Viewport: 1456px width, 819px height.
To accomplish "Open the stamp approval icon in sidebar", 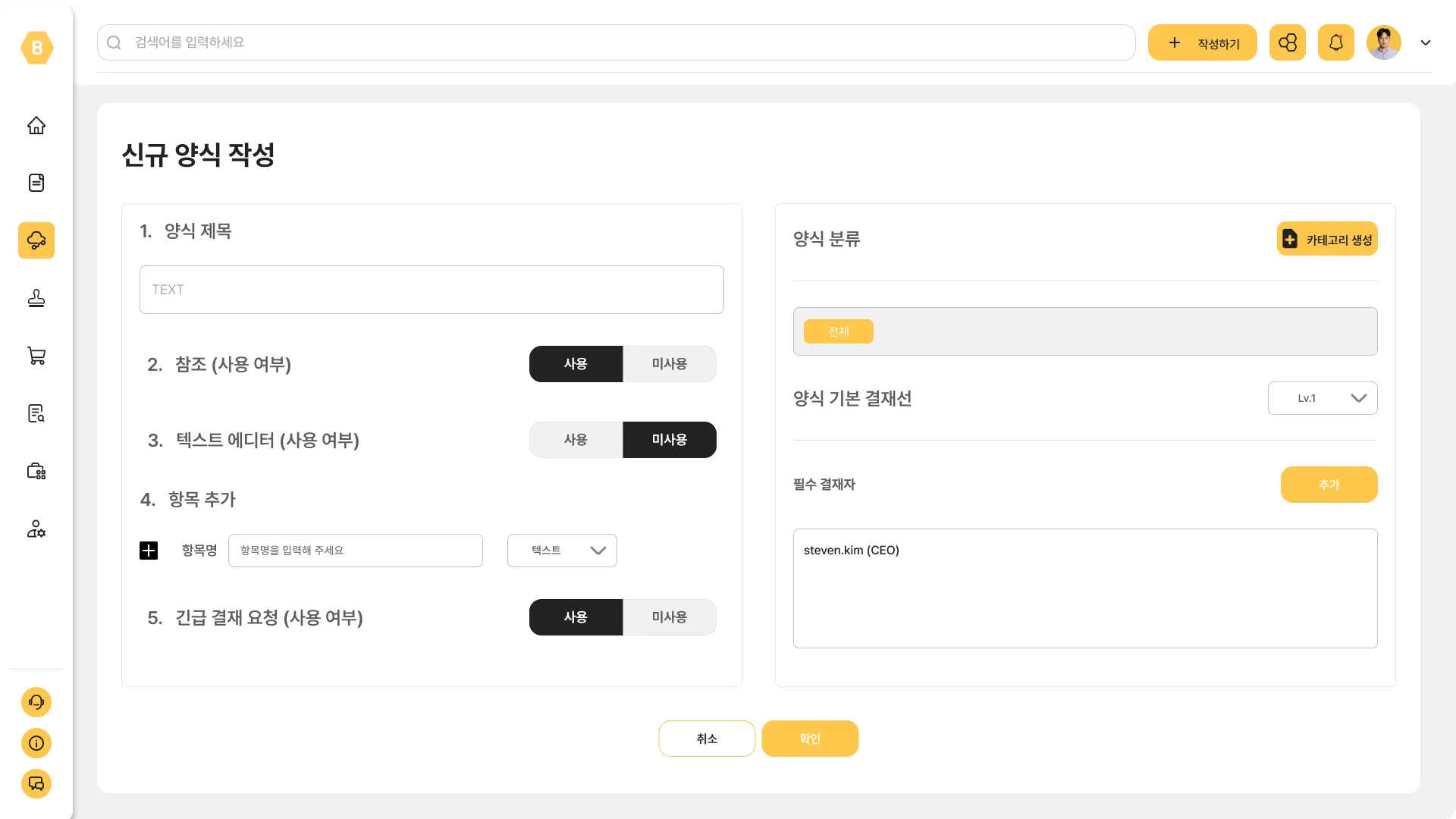I will (x=36, y=298).
